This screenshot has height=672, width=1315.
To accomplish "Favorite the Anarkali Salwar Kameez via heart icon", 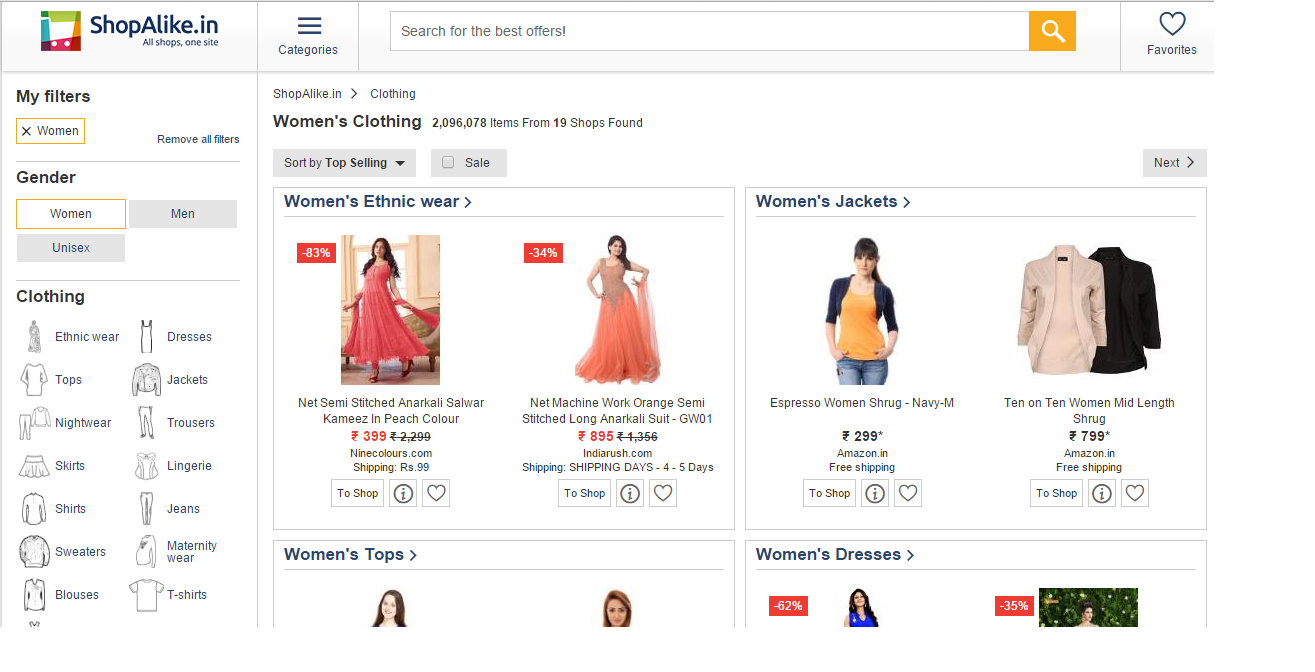I will 435,492.
